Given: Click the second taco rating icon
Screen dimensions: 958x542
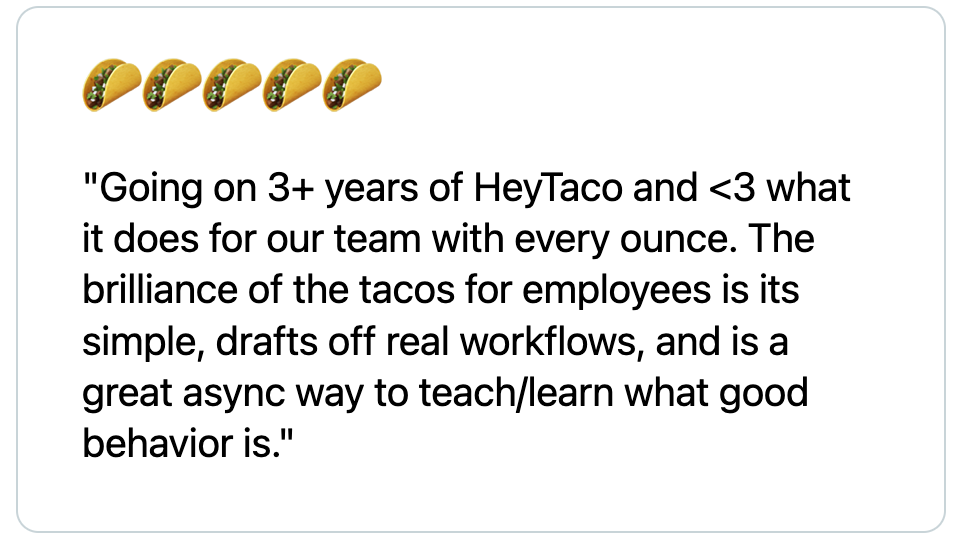Looking at the screenshot, I should [171, 84].
